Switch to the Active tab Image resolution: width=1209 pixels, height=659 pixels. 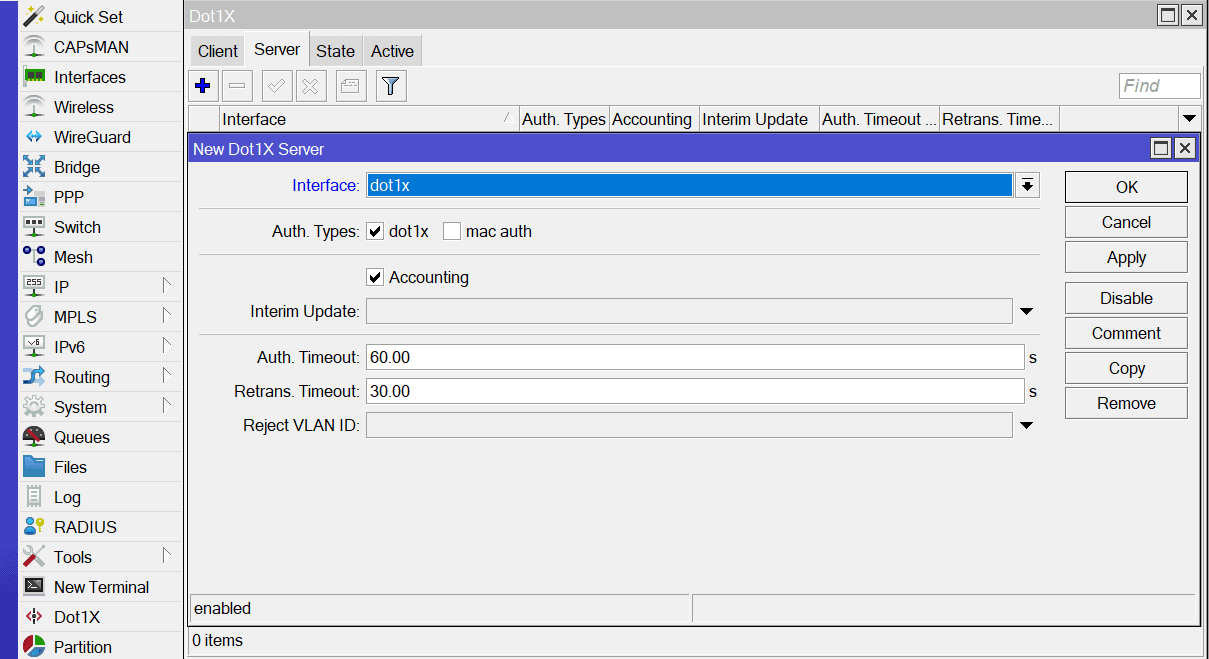(x=392, y=51)
